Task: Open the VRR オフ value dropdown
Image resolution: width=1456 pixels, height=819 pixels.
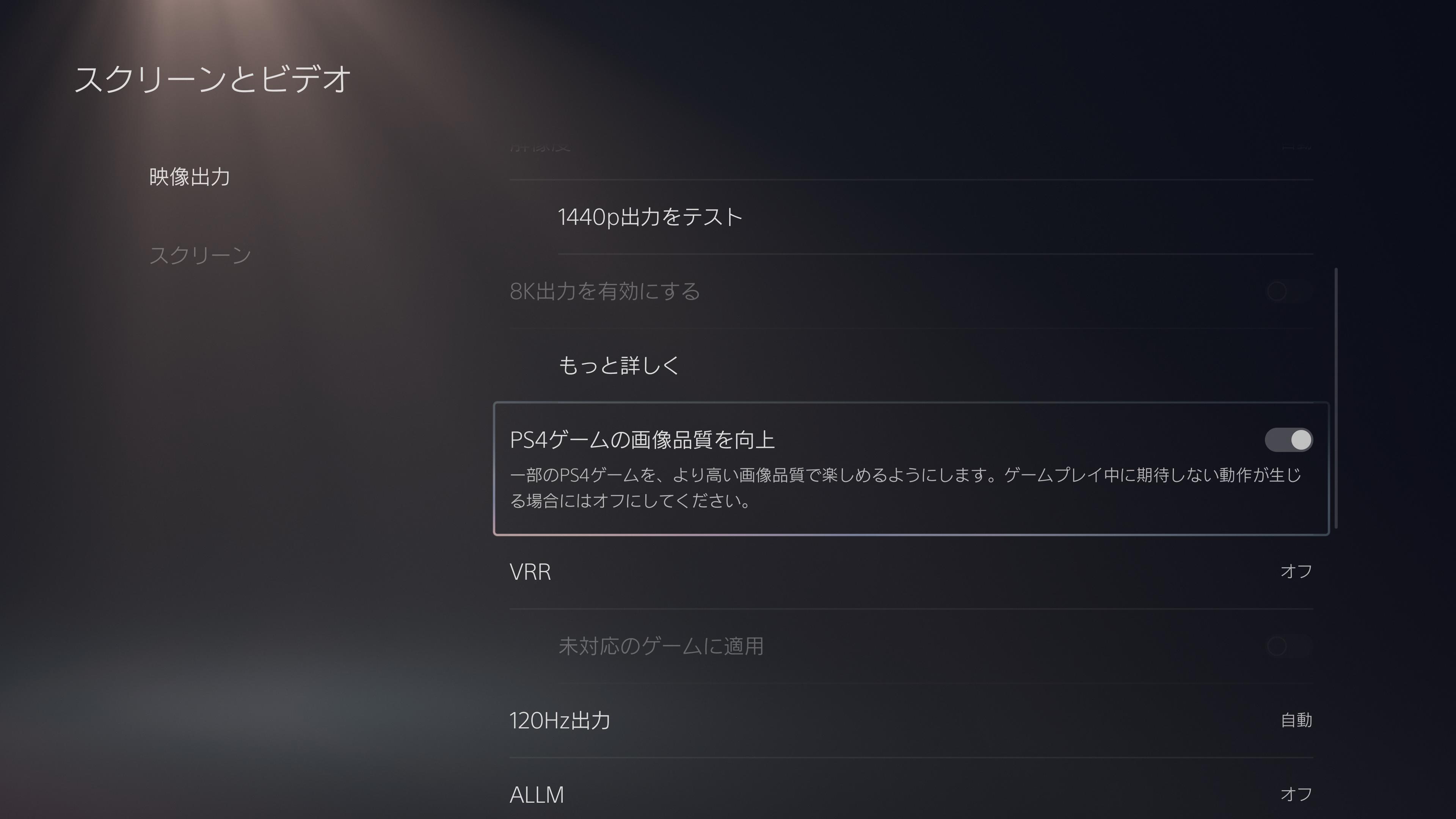Action: point(1296,571)
